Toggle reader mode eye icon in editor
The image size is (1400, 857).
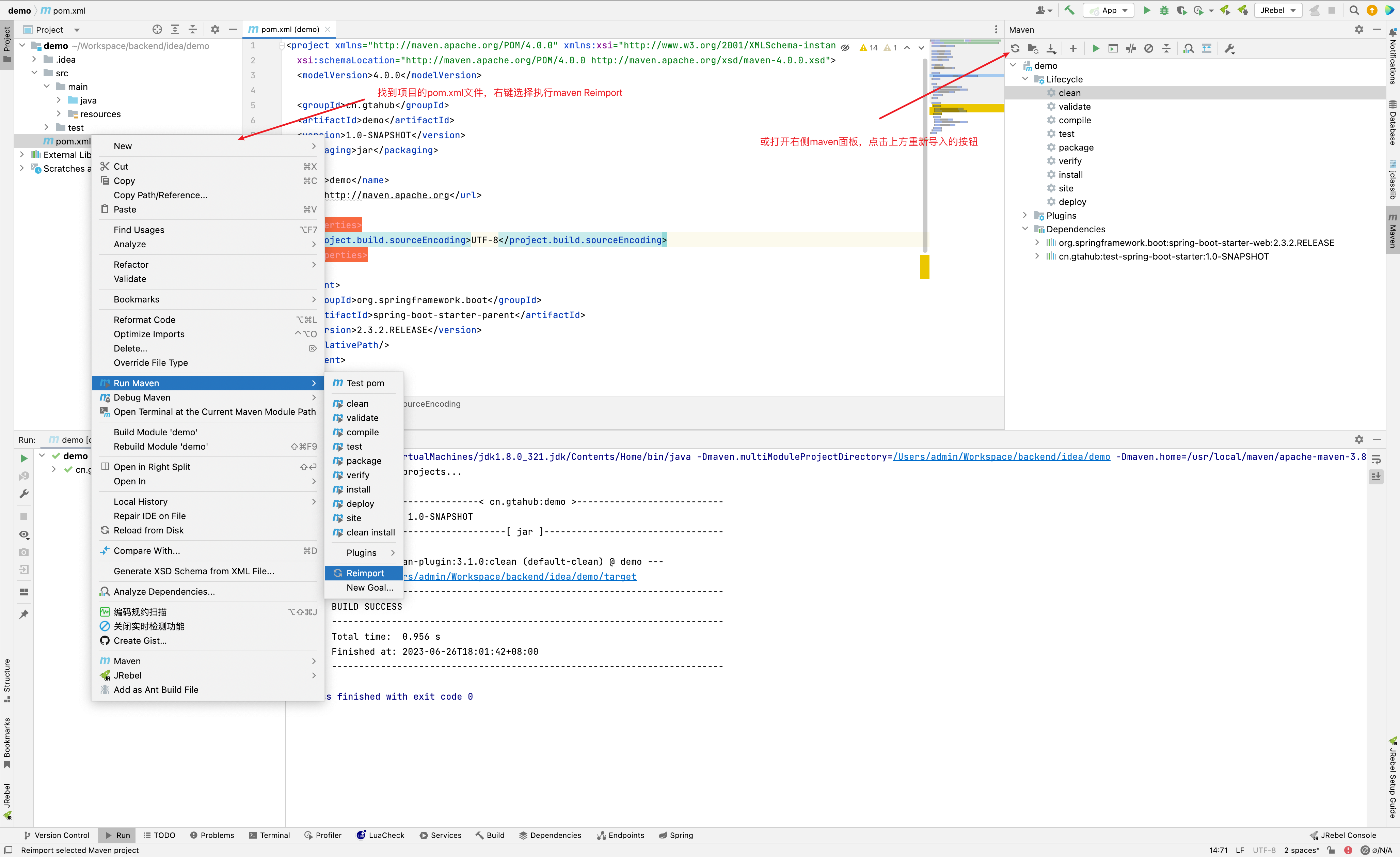pos(845,48)
